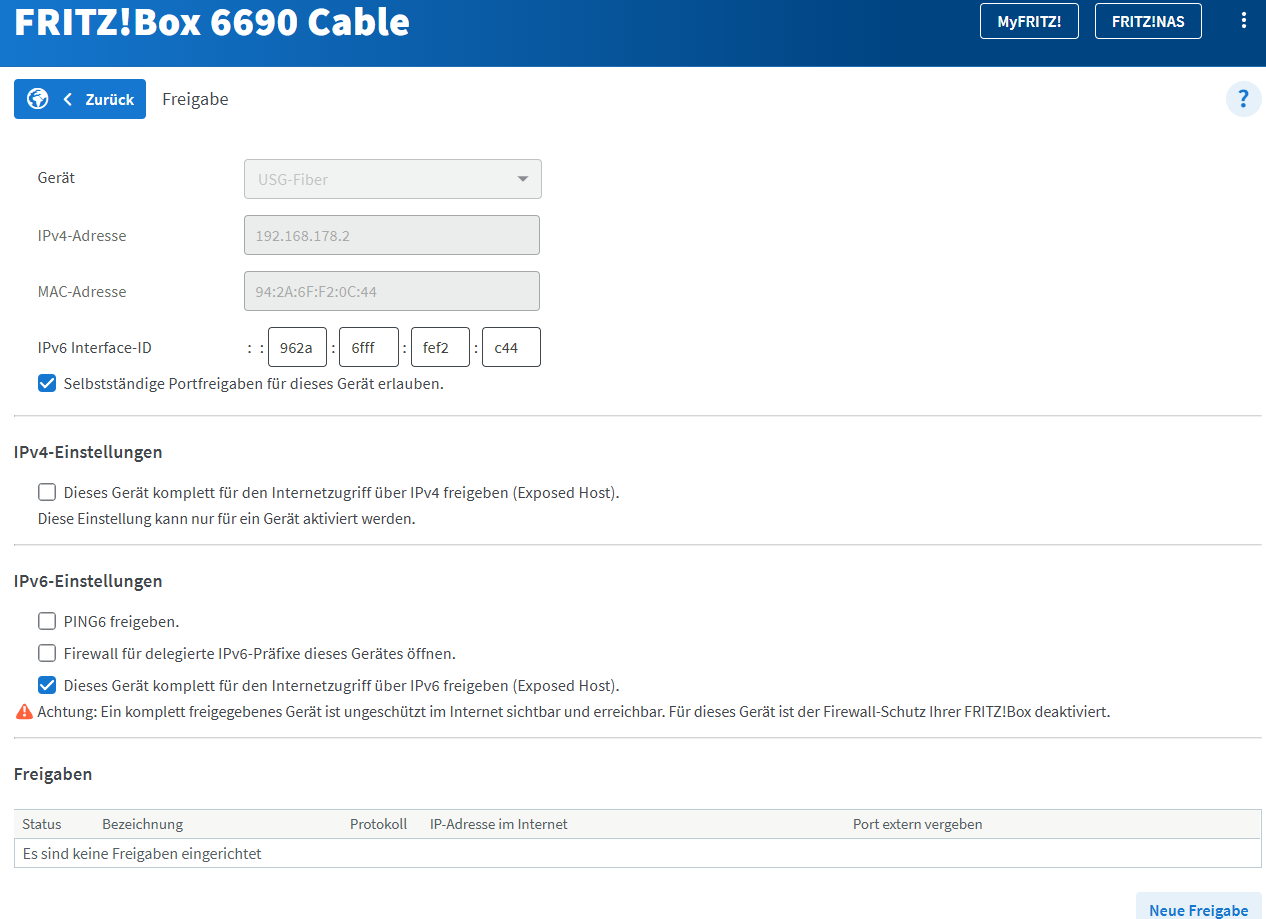Uncheck IPv6 Exposed Host checkbox
Viewport: 1266px width, 919px height.
pyautogui.click(x=47, y=685)
